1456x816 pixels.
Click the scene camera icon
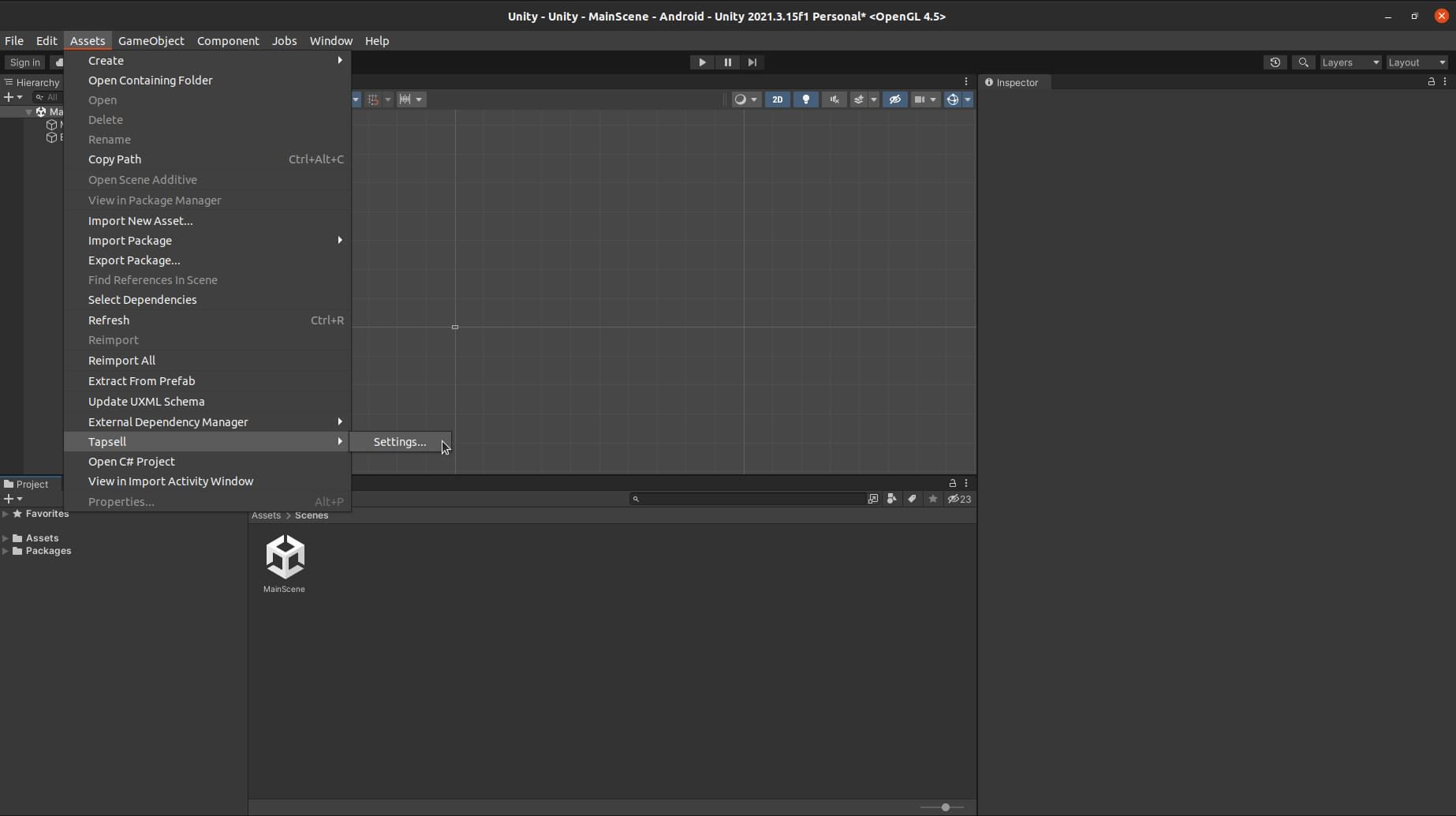tap(919, 99)
